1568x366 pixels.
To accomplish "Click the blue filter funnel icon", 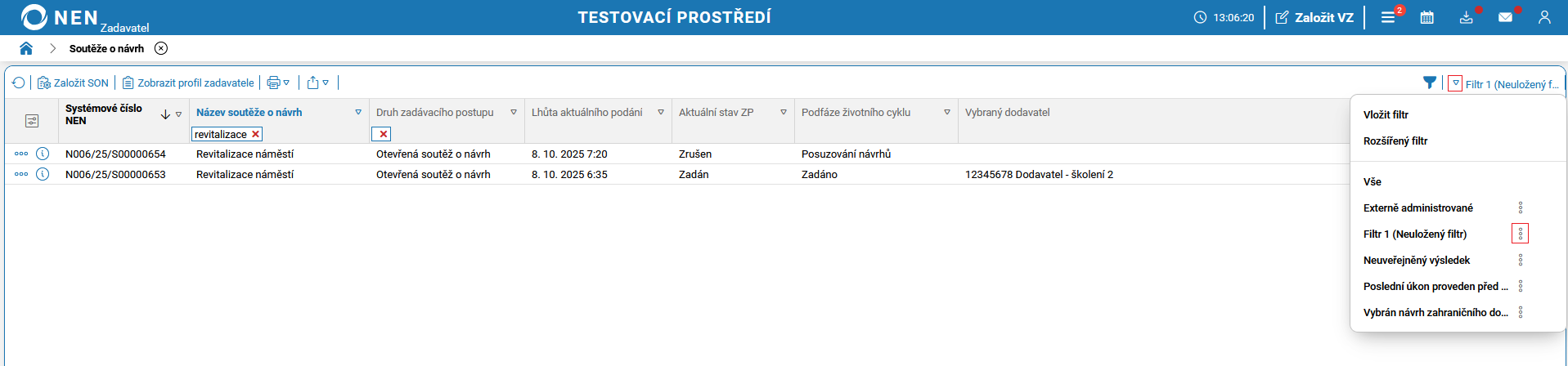I will 1429,83.
